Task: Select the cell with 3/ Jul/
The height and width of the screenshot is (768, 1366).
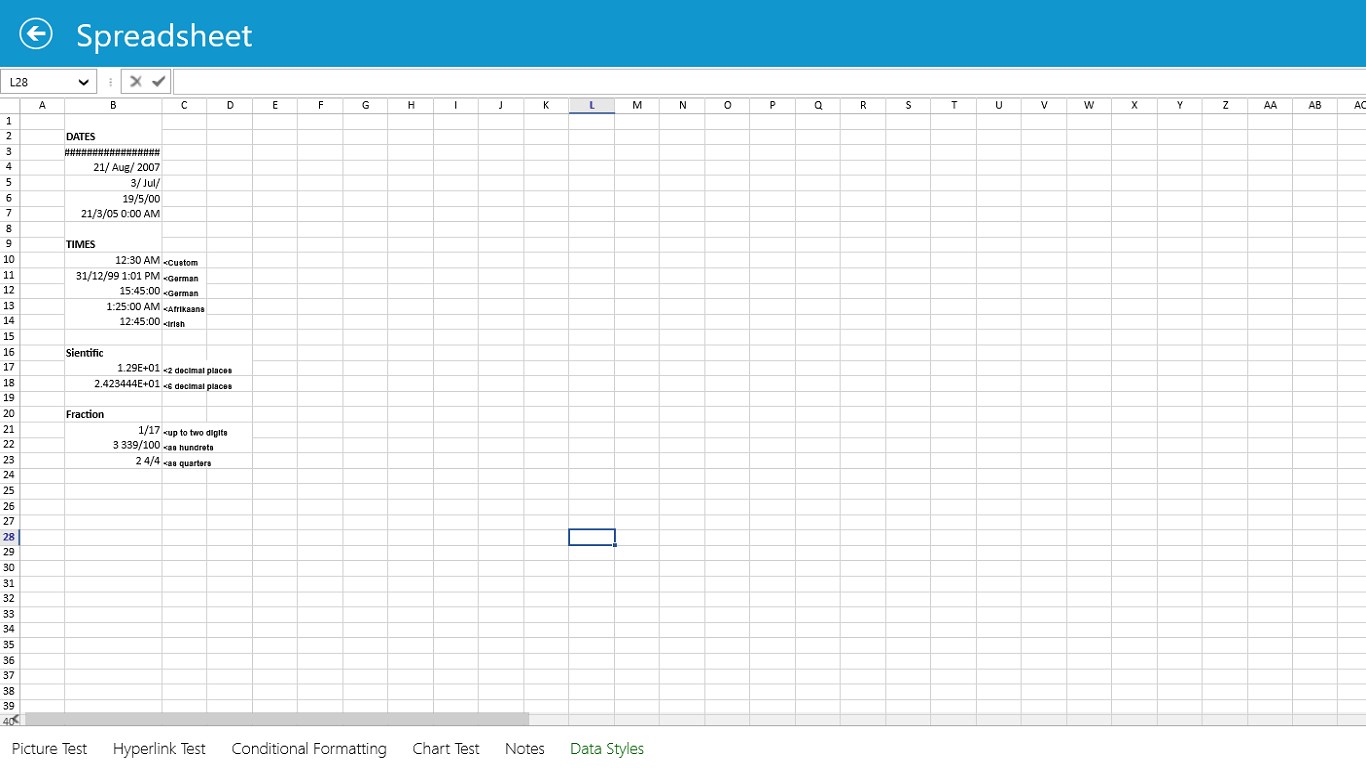Action: pyautogui.click(x=113, y=183)
